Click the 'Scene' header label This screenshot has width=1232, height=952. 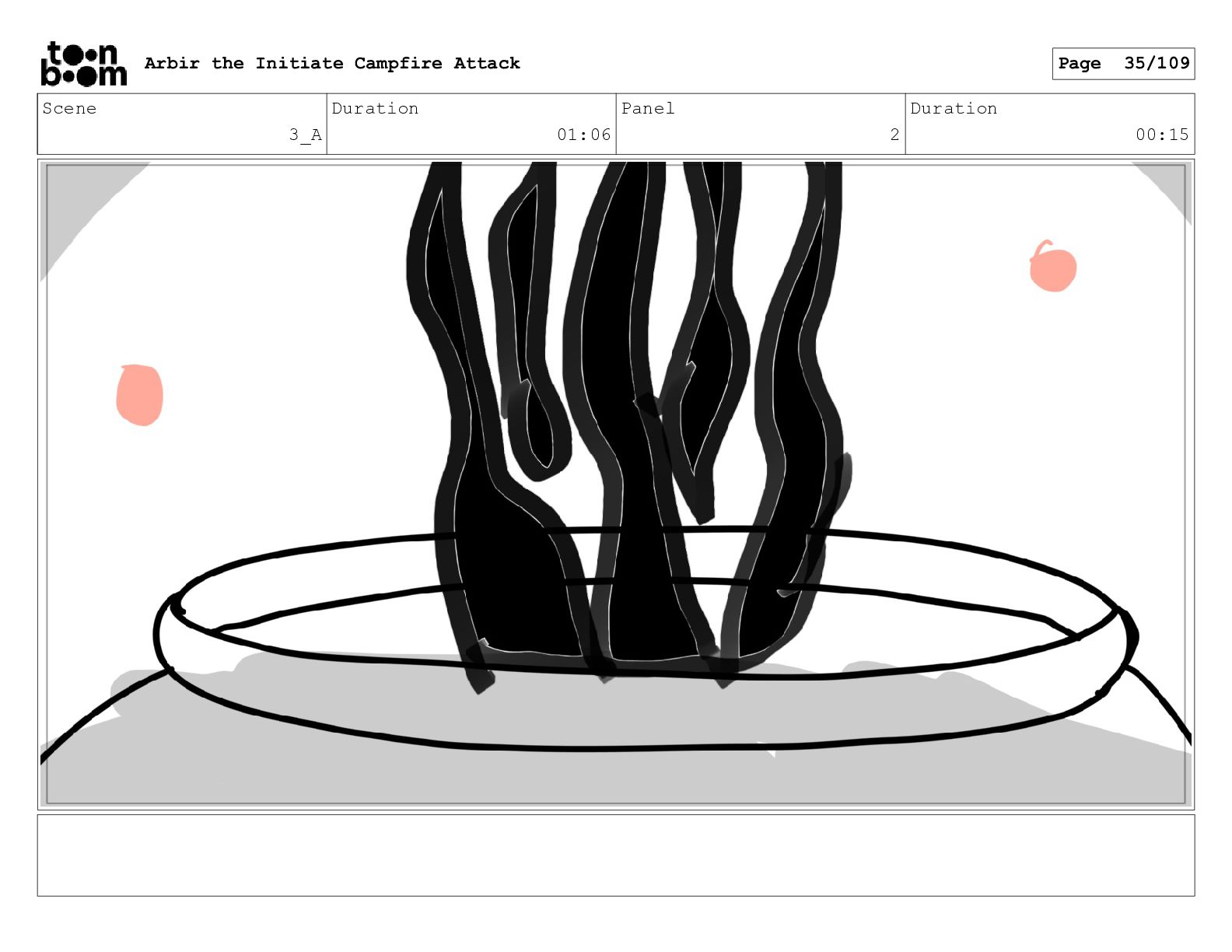[69, 108]
